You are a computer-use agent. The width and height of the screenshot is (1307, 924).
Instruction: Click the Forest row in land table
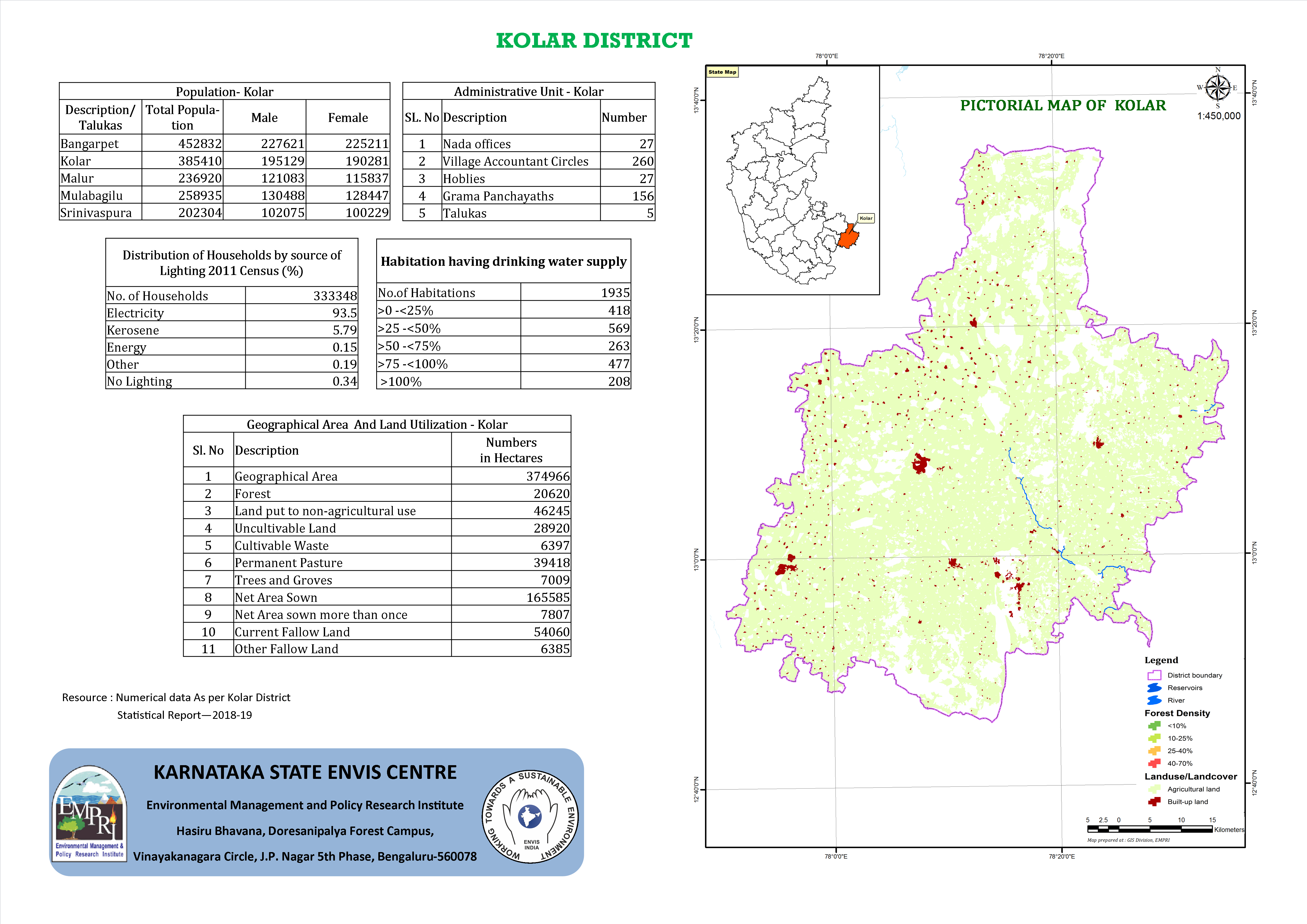377,493
